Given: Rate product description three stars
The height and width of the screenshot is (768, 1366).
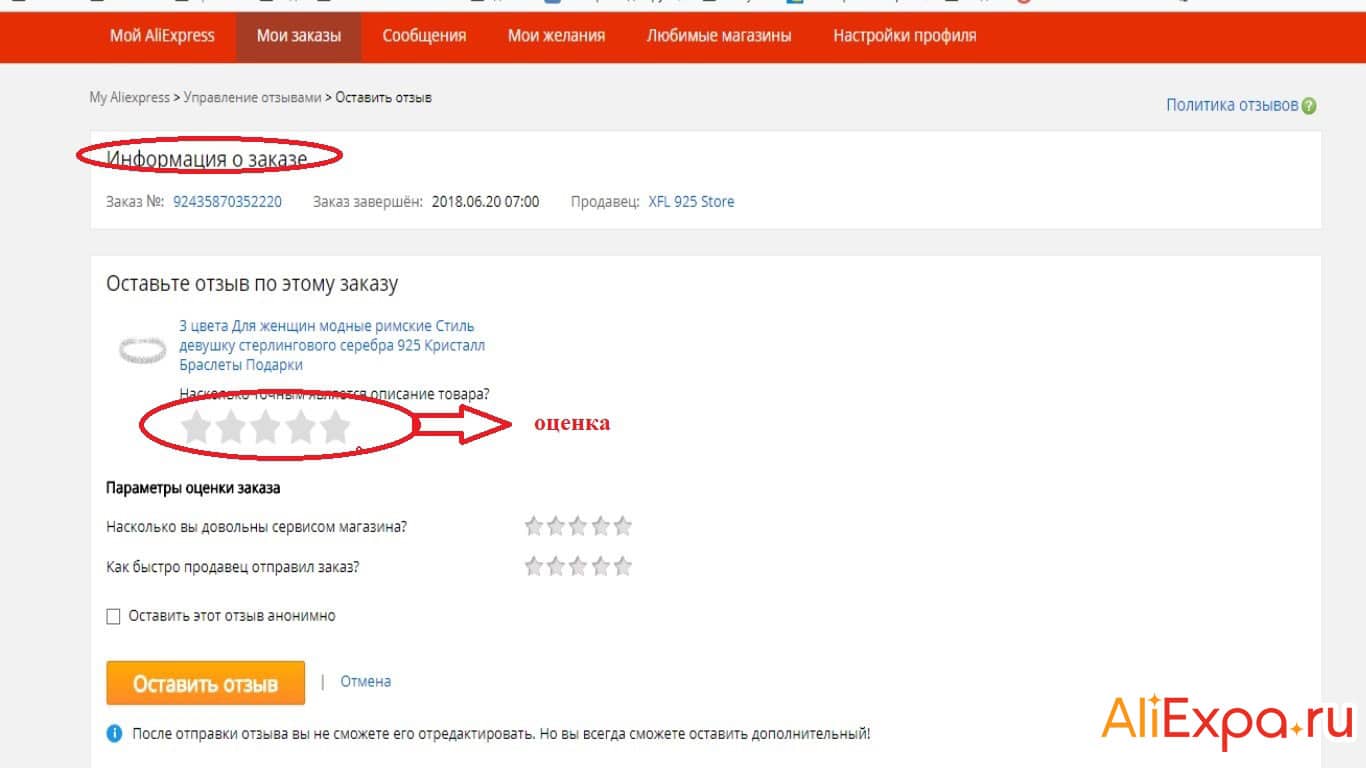Looking at the screenshot, I should (266, 428).
